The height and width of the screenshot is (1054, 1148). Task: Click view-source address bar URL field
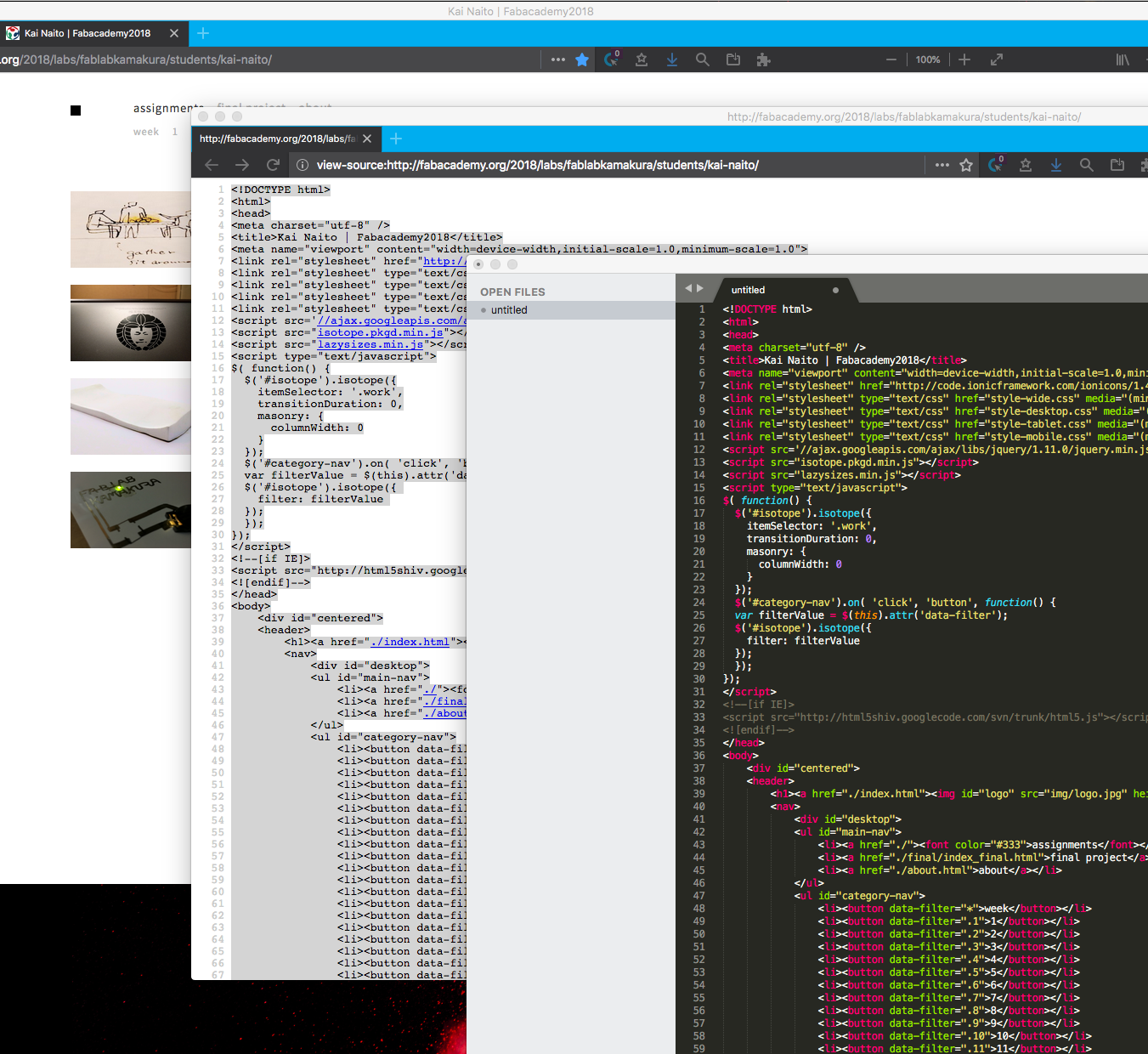(537, 165)
